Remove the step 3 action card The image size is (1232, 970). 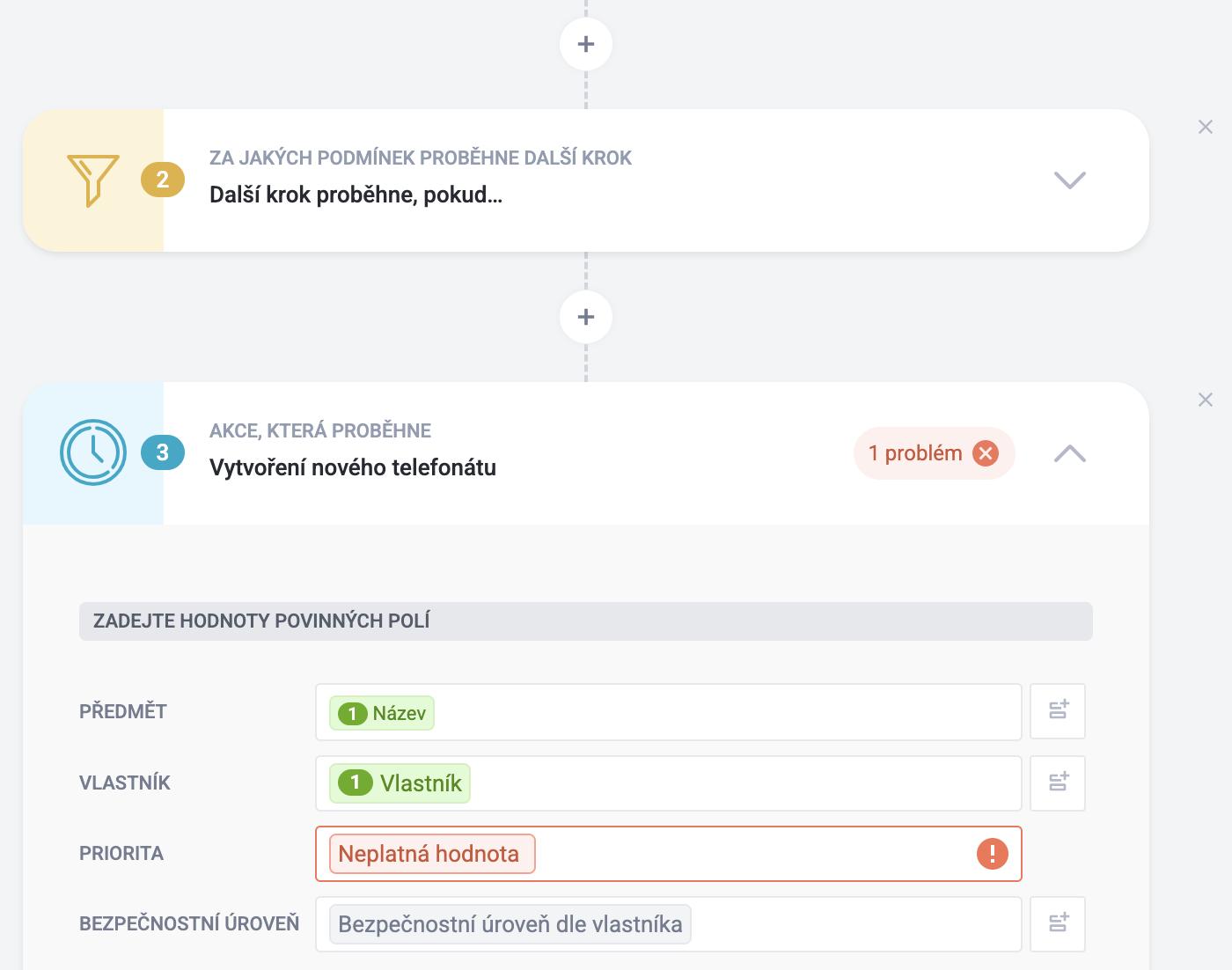(1206, 400)
